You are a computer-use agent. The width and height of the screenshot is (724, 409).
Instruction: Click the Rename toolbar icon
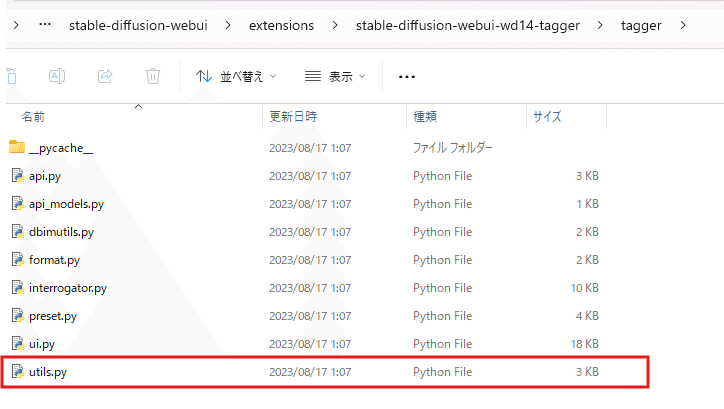point(57,76)
